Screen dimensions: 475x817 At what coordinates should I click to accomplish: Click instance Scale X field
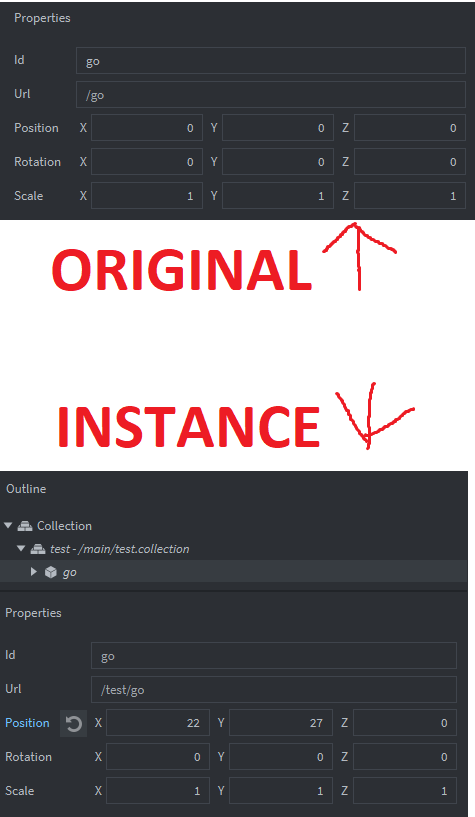click(158, 790)
